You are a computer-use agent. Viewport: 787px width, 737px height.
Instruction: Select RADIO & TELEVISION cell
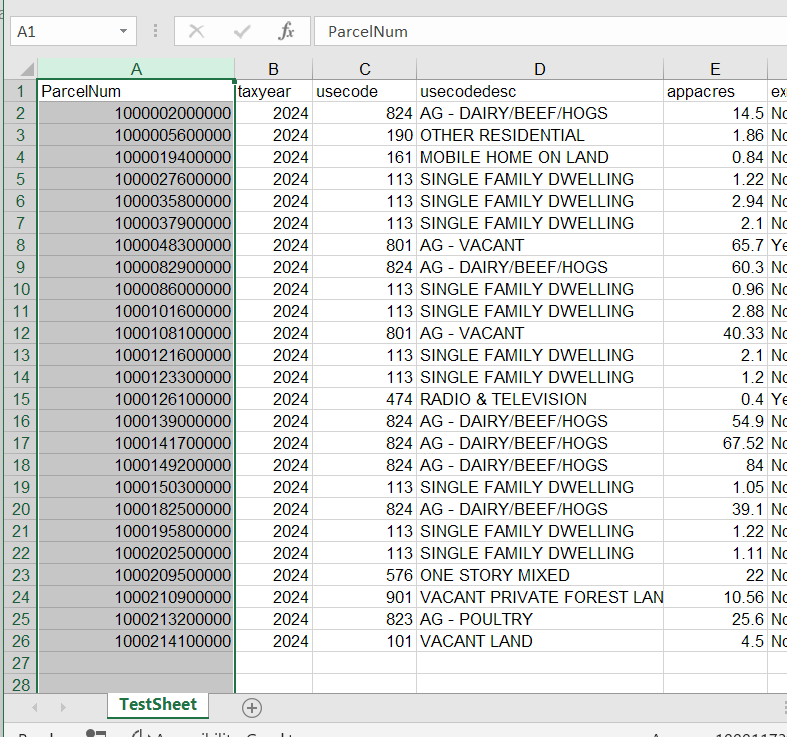pyautogui.click(x=540, y=400)
